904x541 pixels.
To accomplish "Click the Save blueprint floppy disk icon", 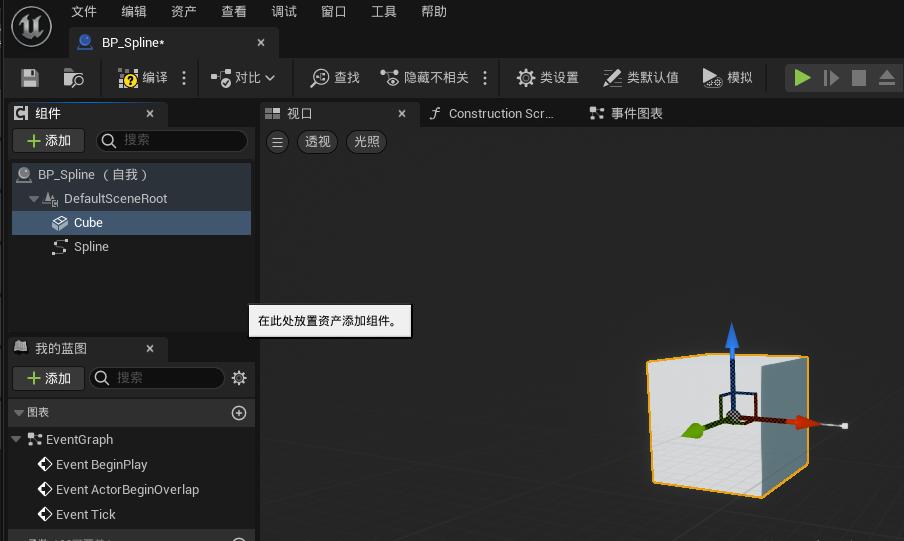I will pyautogui.click(x=30, y=78).
